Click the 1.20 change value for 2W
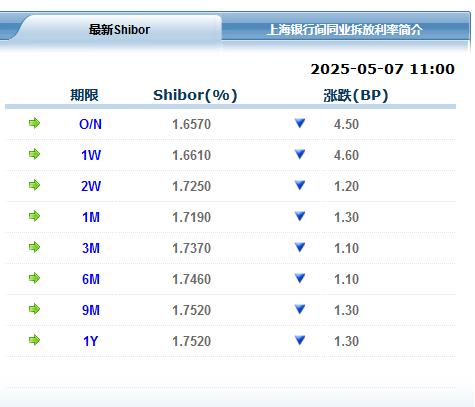The height and width of the screenshot is (407, 475). [346, 186]
